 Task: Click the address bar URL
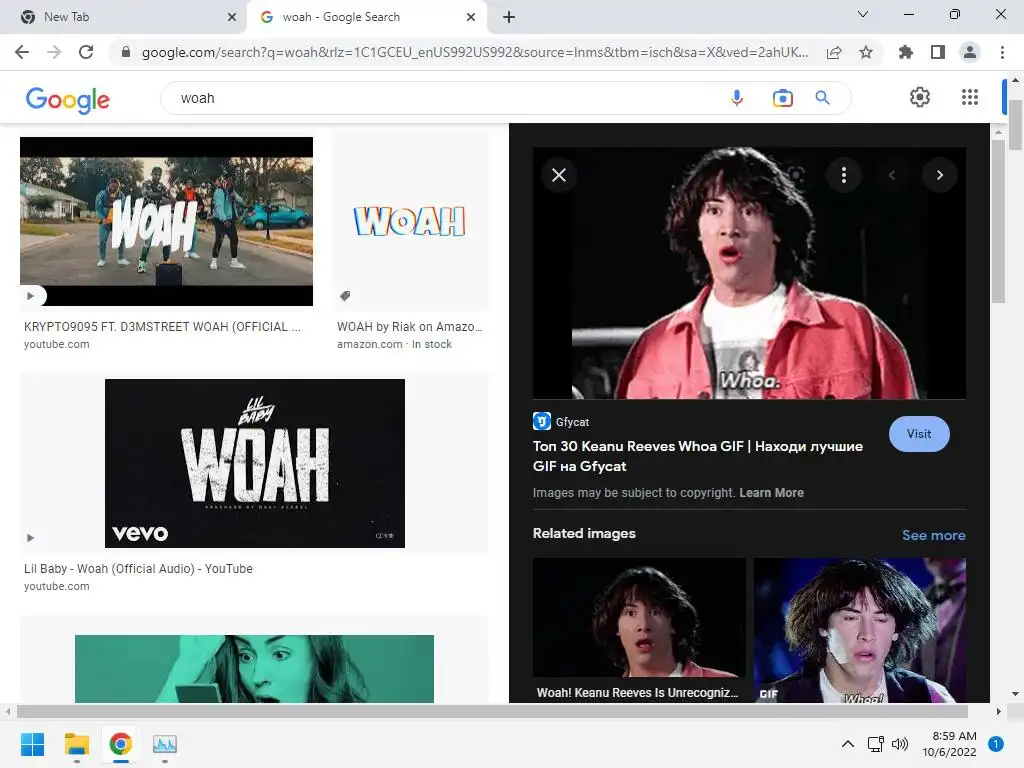click(475, 52)
